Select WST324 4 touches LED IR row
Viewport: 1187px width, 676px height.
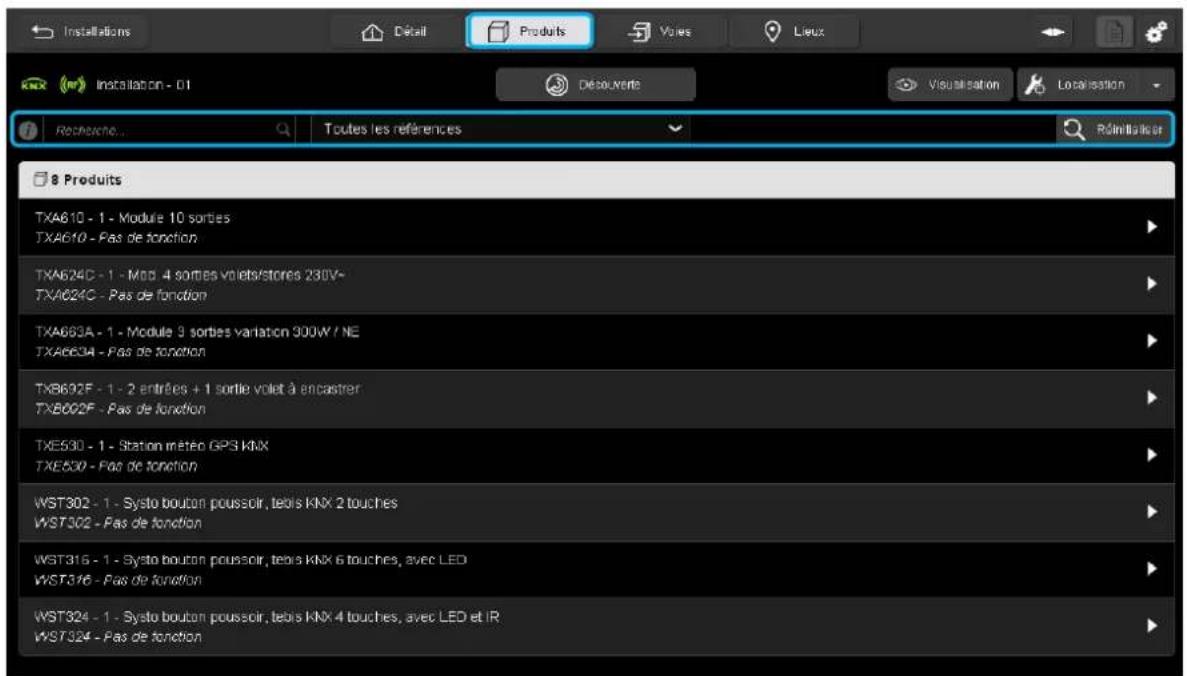(597, 627)
